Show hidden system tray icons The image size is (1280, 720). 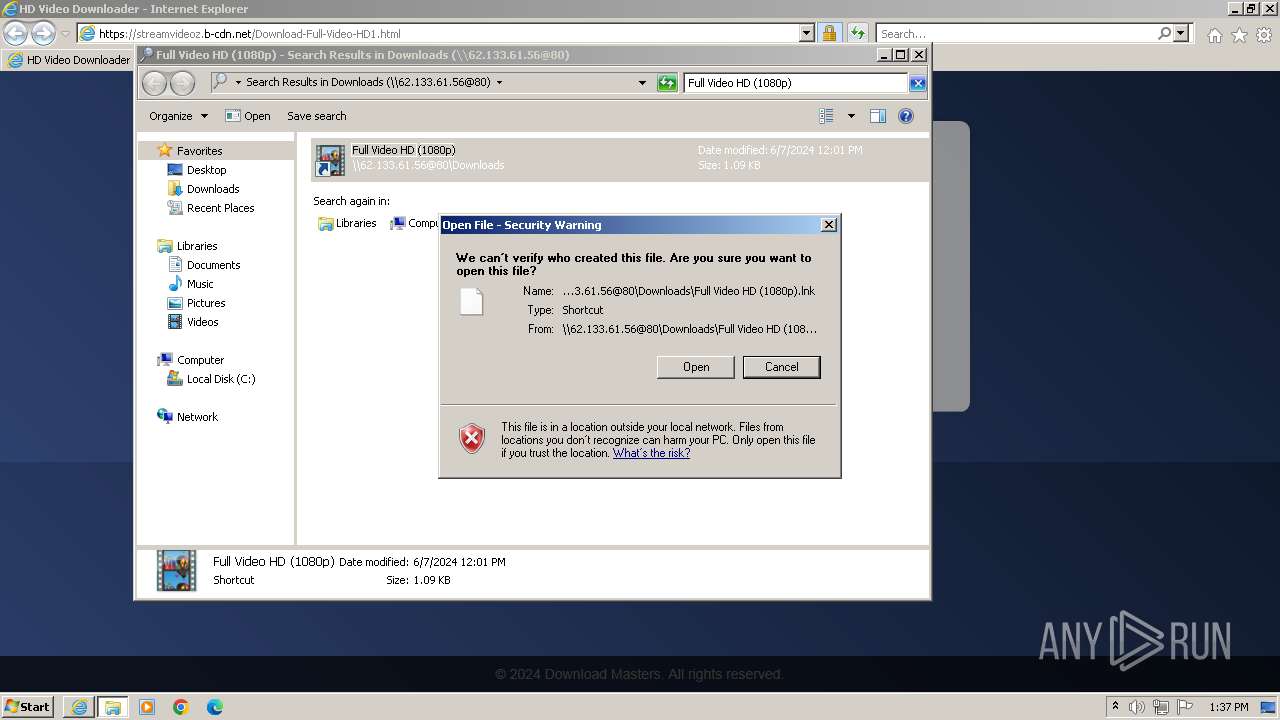1115,707
